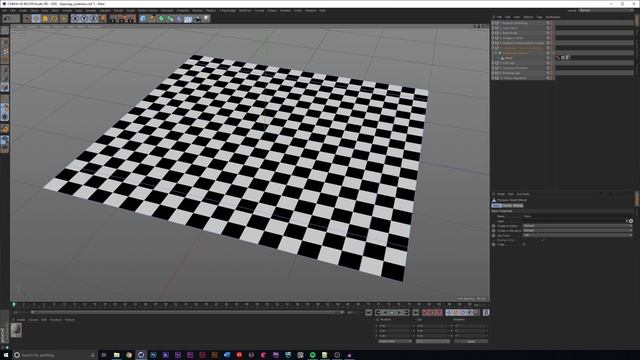Toggle Autokeying button

pyautogui.click(x=433, y=313)
